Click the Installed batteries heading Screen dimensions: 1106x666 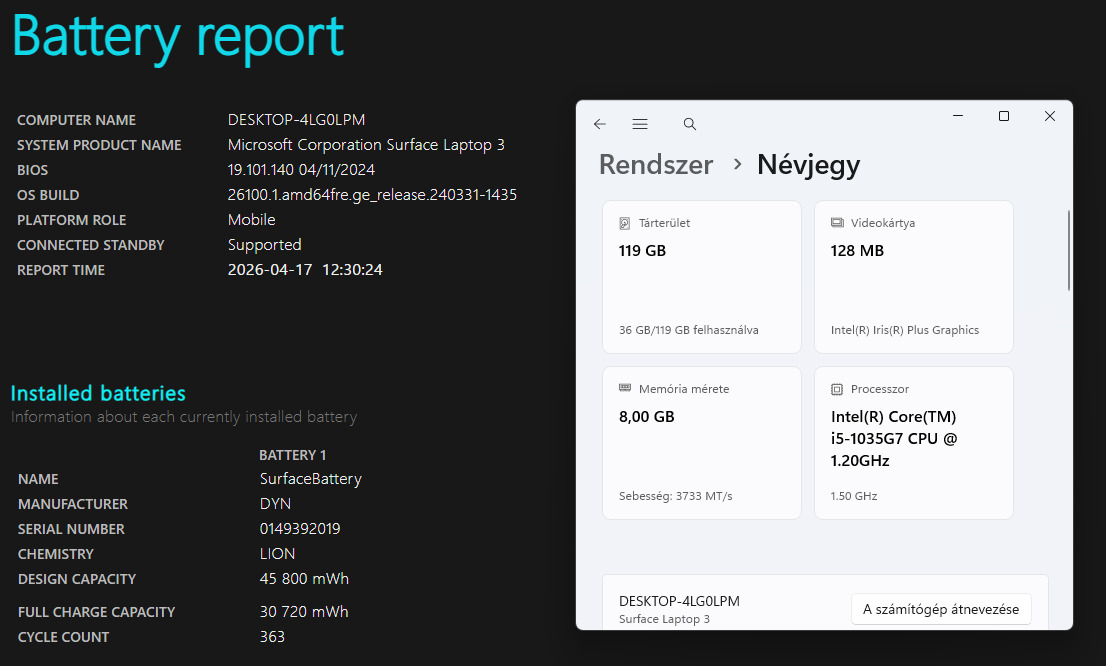(x=98, y=393)
